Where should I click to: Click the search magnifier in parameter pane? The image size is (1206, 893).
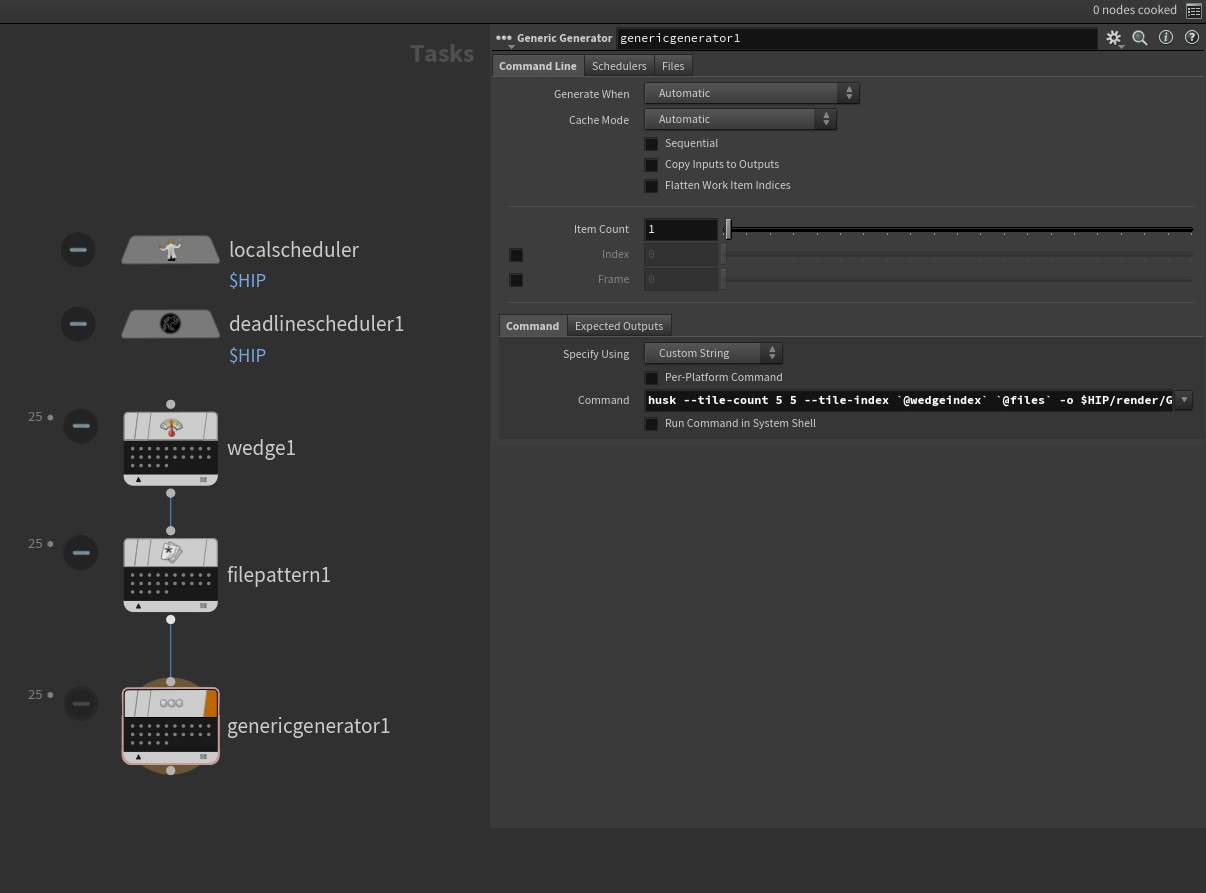coord(1139,38)
